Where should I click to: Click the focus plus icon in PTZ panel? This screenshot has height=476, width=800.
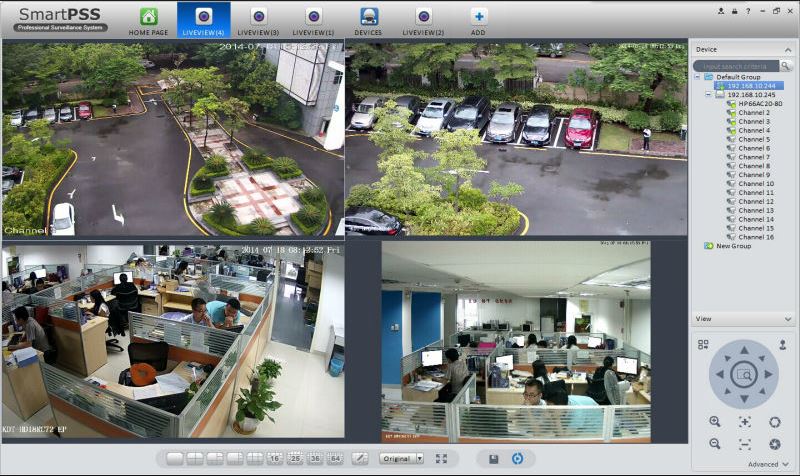pyautogui.click(x=744, y=421)
